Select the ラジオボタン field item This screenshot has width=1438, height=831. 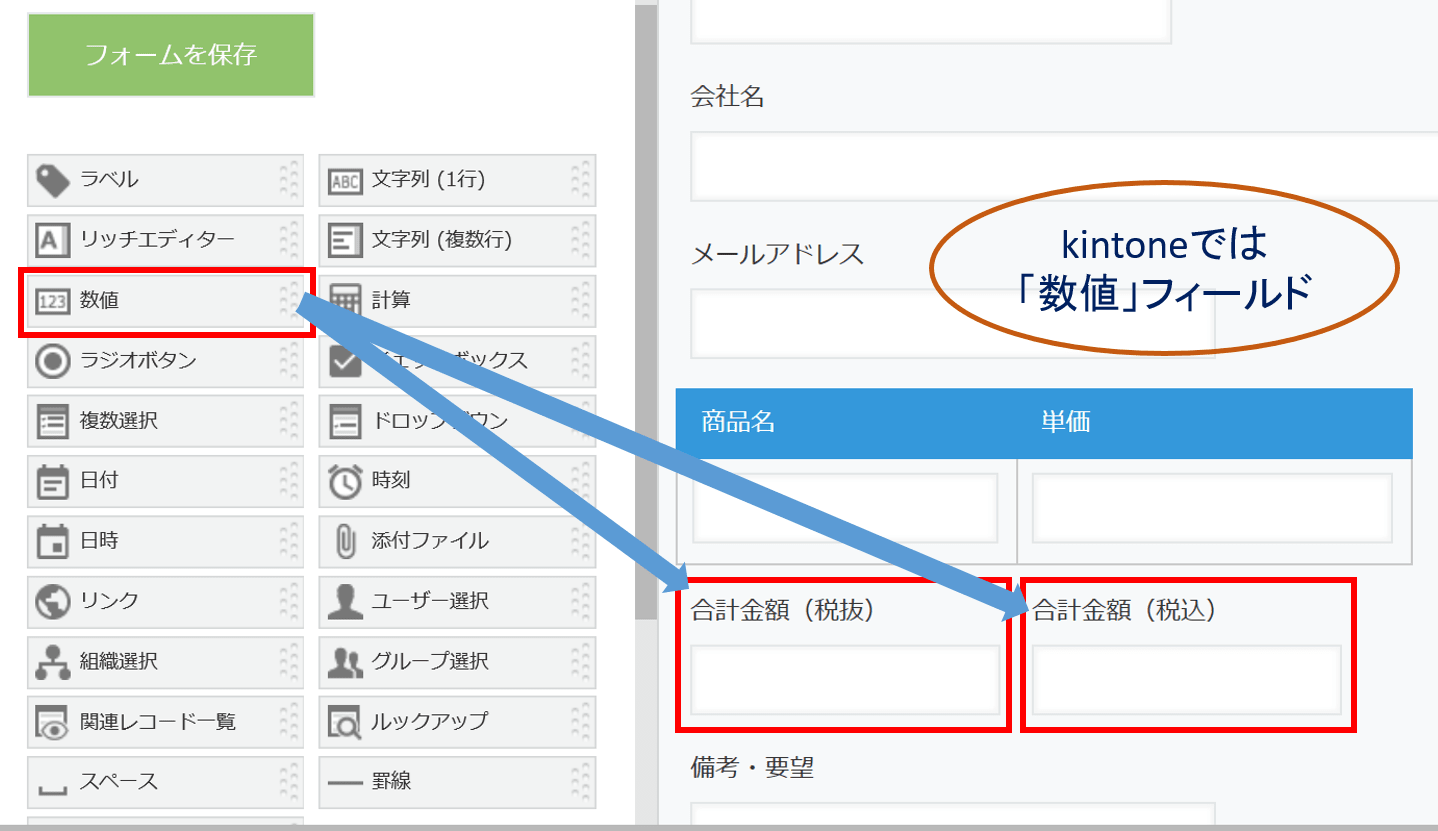165,360
